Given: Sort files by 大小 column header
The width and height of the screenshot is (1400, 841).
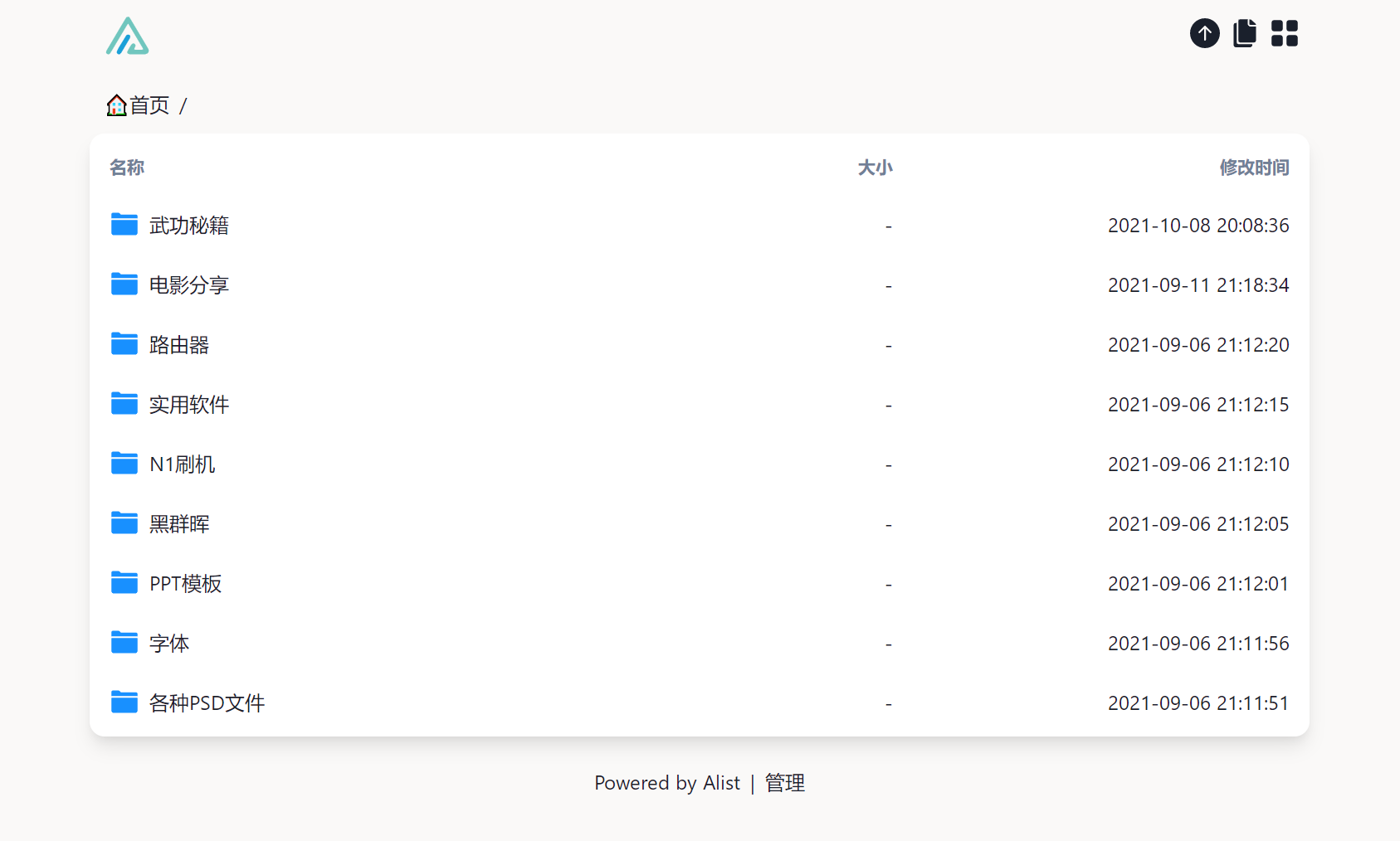Looking at the screenshot, I should (x=875, y=168).
